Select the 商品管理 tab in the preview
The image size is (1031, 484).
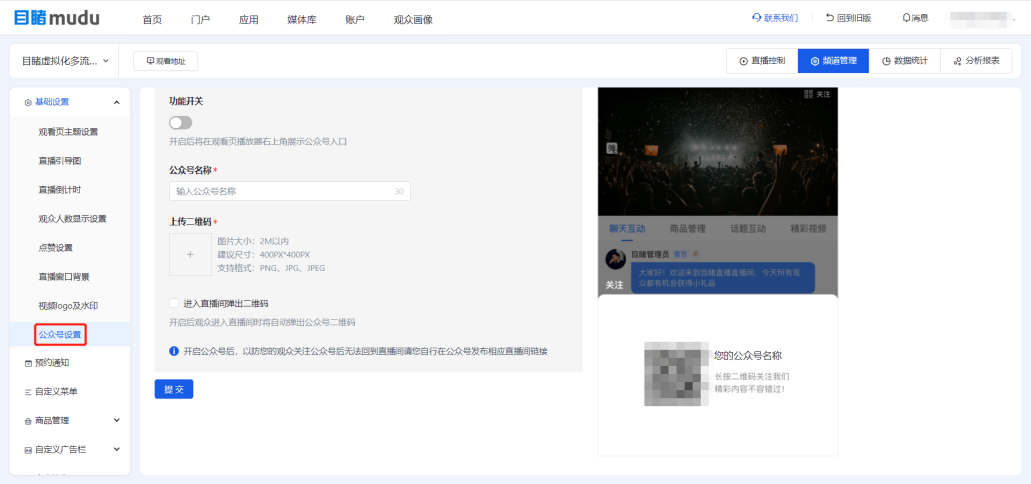pyautogui.click(x=688, y=229)
